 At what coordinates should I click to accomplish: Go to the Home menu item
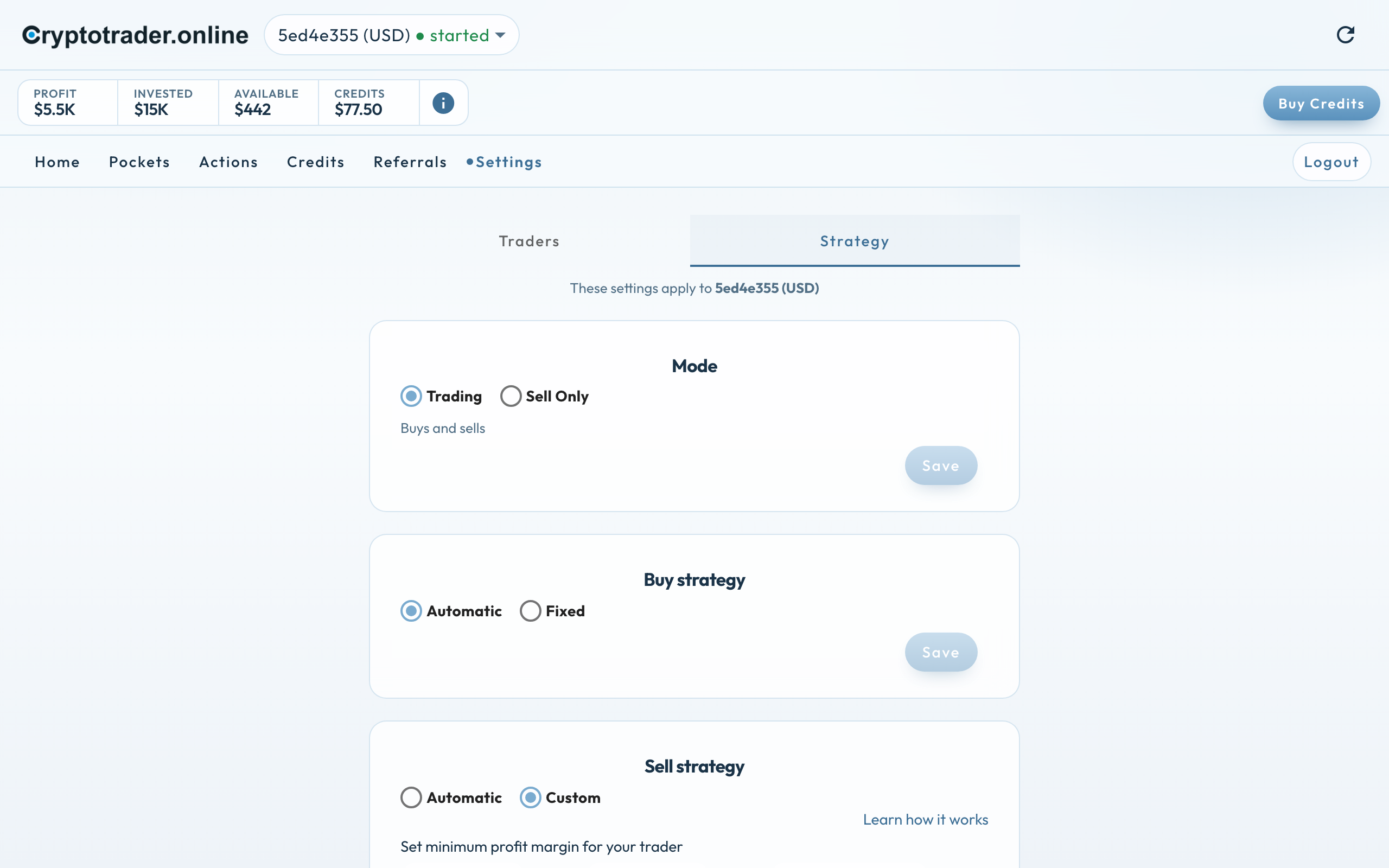58,162
